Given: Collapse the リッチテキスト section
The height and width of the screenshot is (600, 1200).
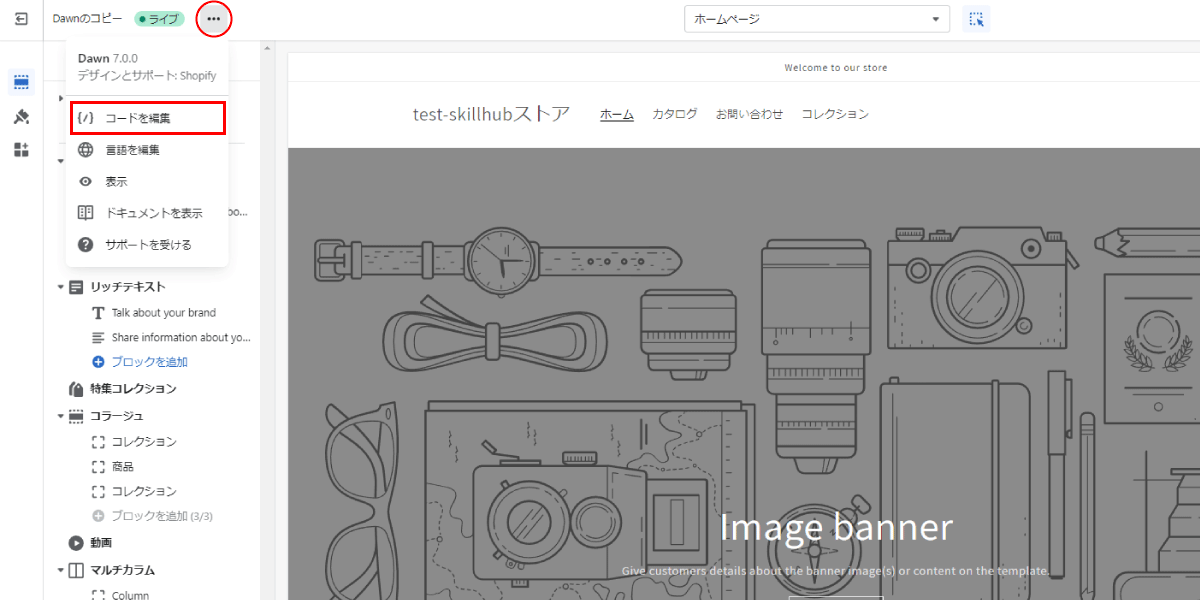Looking at the screenshot, I should pyautogui.click(x=60, y=287).
